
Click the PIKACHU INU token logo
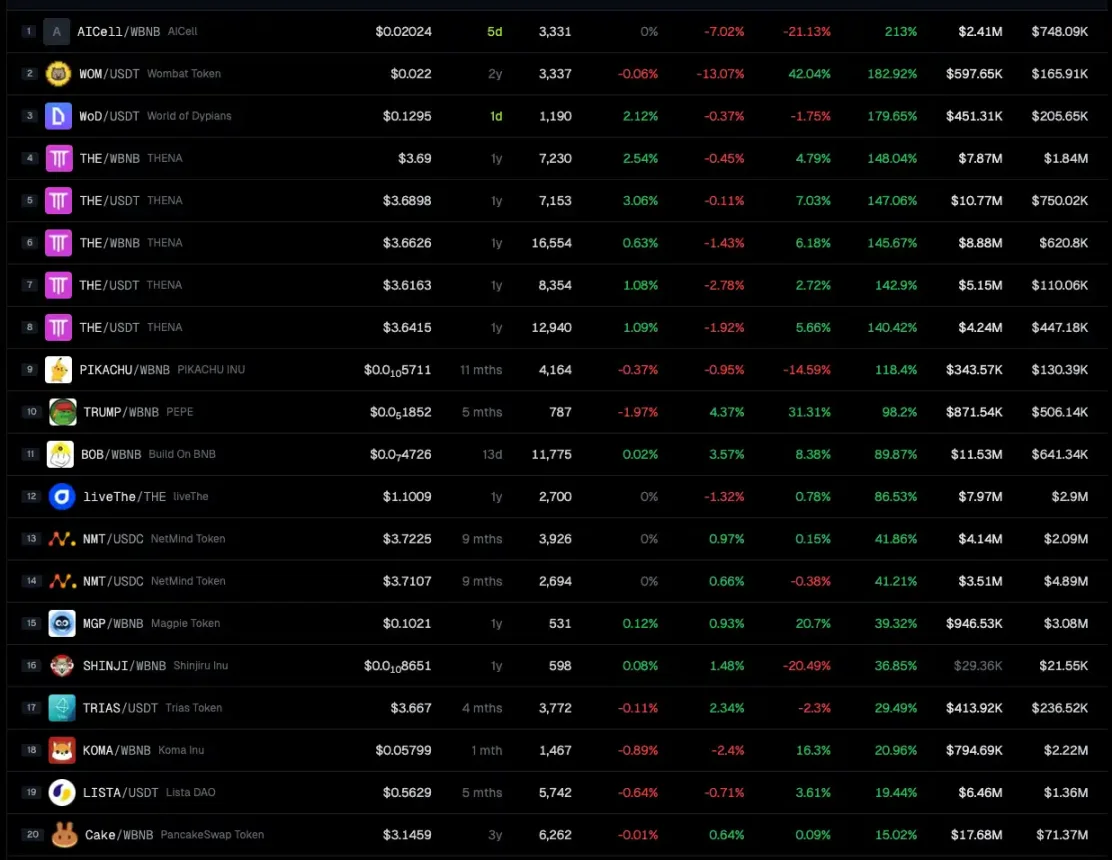(58, 369)
